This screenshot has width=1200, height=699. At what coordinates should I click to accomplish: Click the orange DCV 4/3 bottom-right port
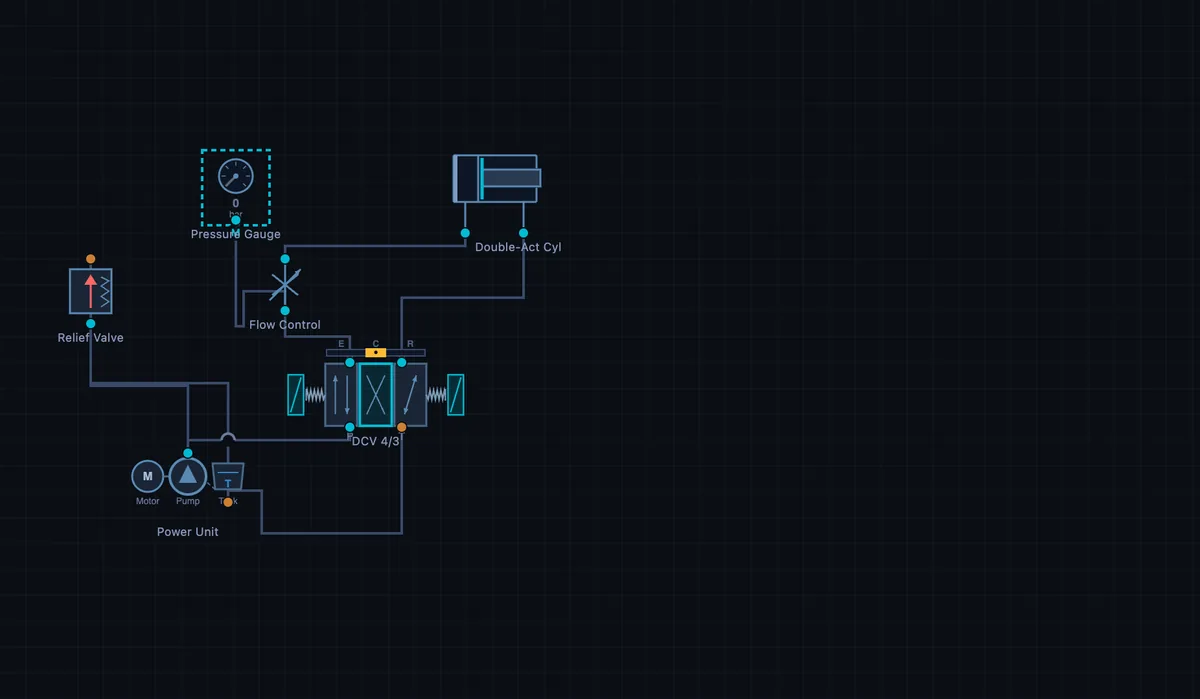402,427
